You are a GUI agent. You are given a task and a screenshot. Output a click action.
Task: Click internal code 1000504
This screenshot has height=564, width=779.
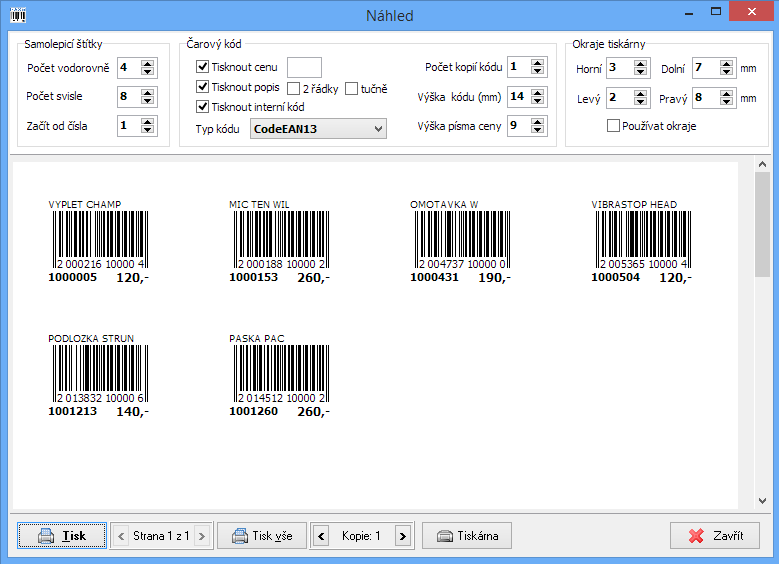click(616, 277)
